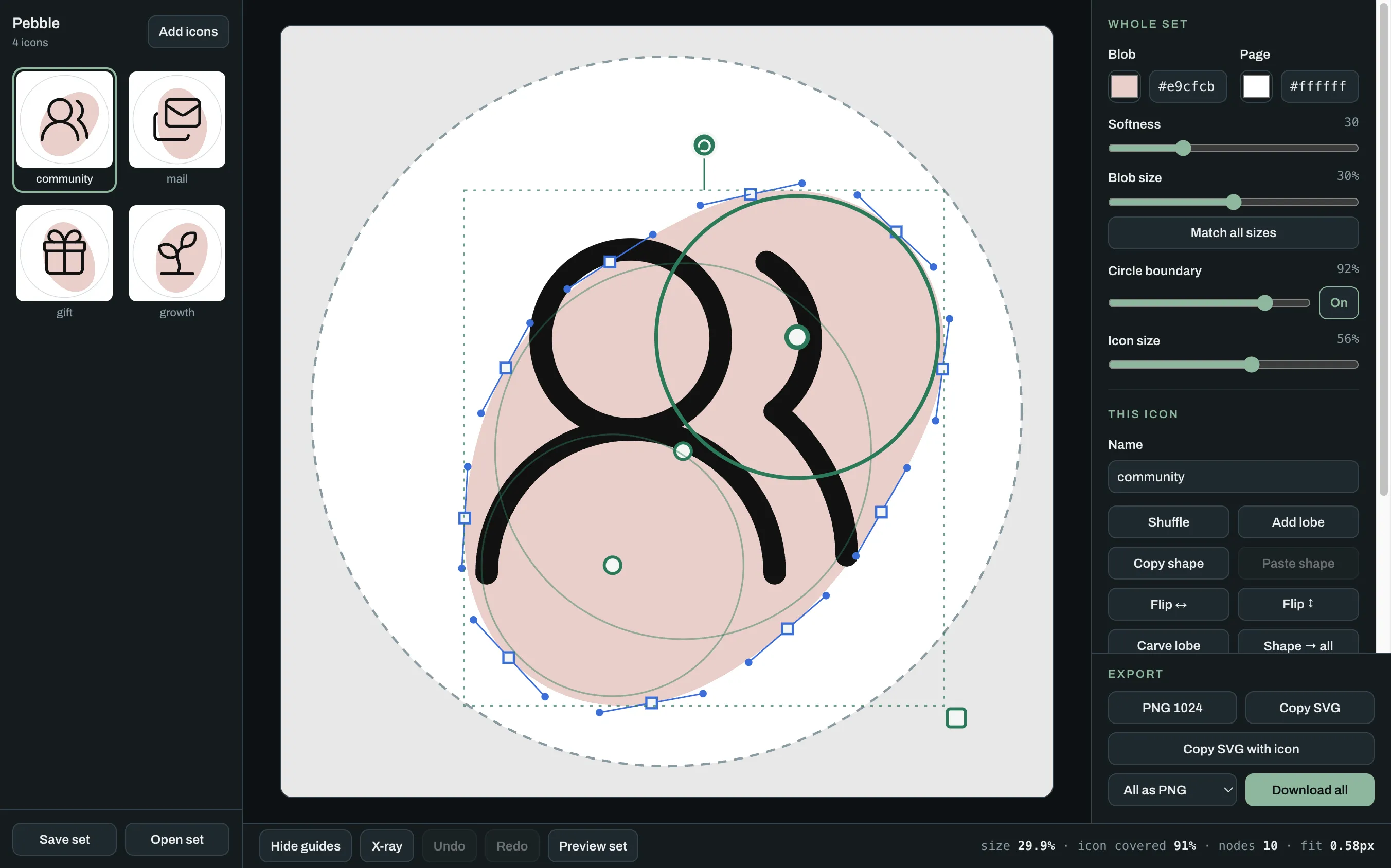Open Preview set
1391x868 pixels.
click(x=593, y=845)
